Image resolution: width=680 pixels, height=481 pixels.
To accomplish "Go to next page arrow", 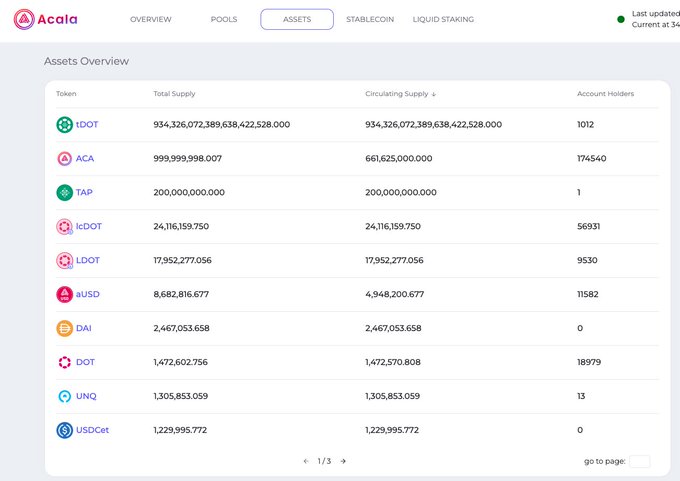I will point(343,461).
